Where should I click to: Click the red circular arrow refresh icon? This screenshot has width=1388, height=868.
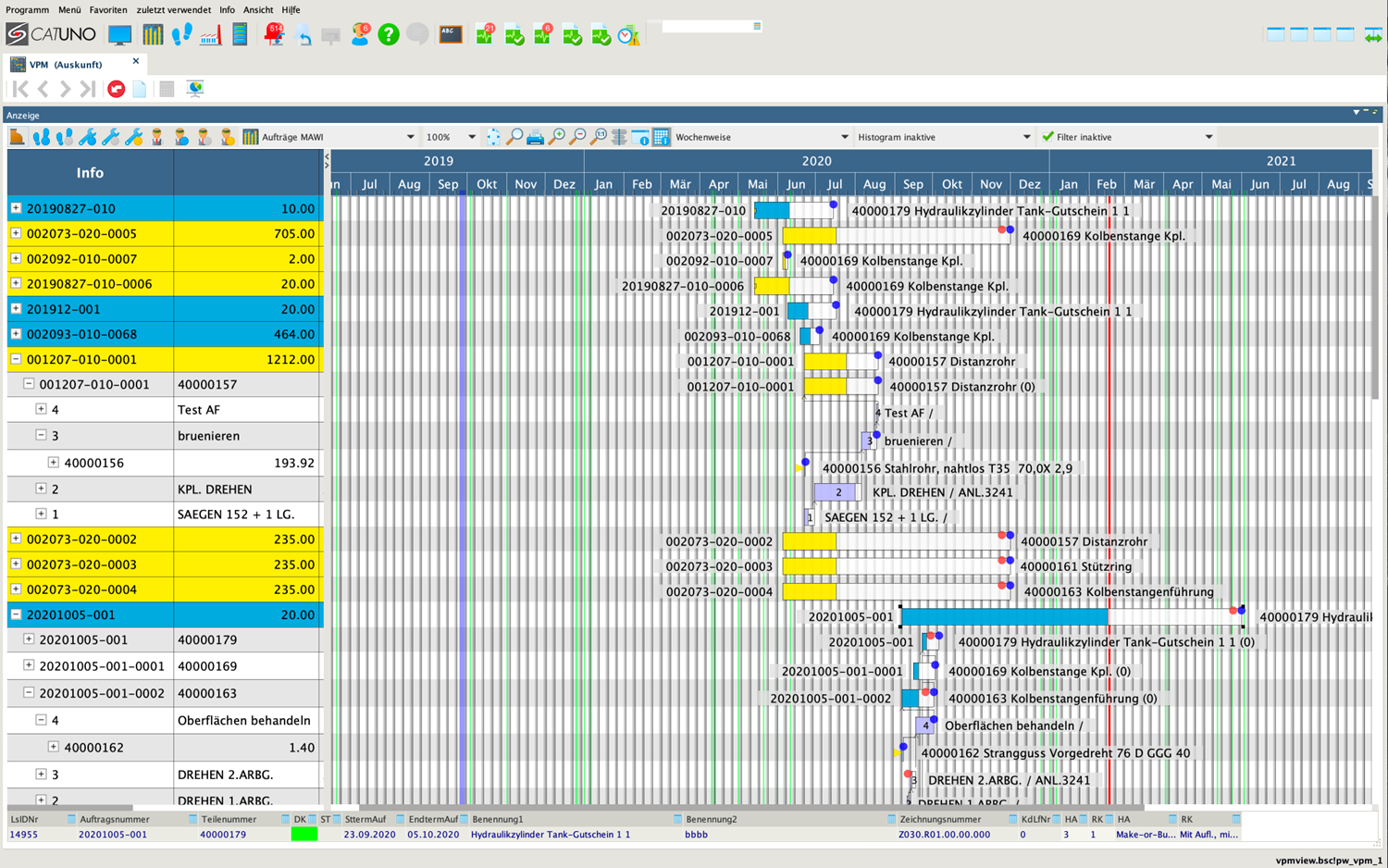click(116, 89)
